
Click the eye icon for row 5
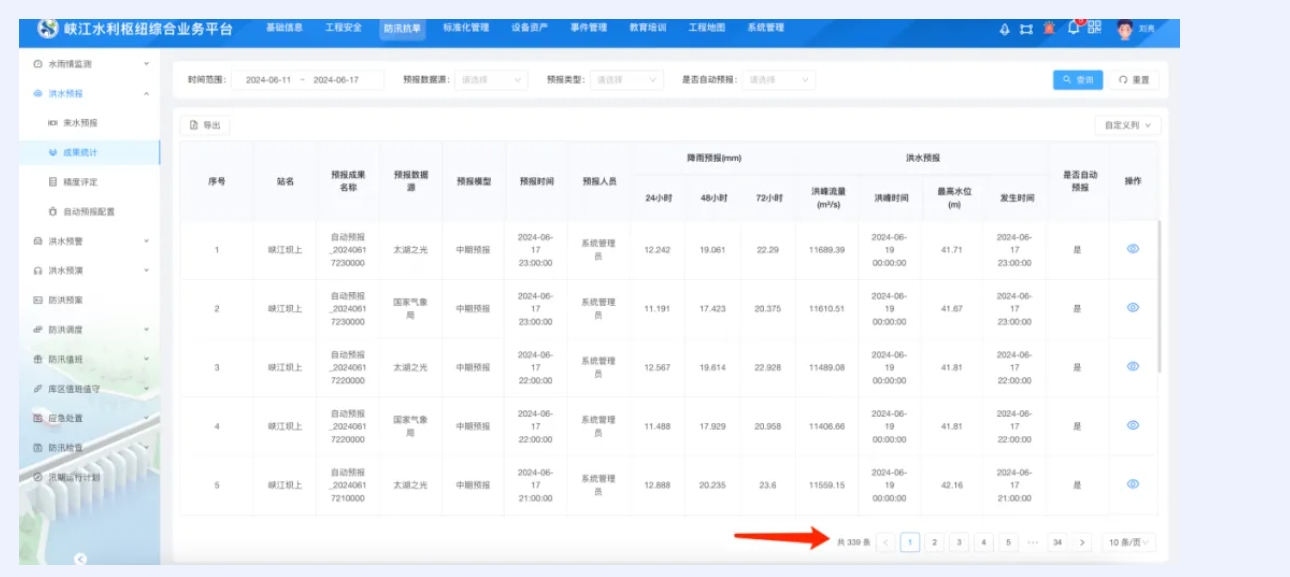click(1133, 484)
